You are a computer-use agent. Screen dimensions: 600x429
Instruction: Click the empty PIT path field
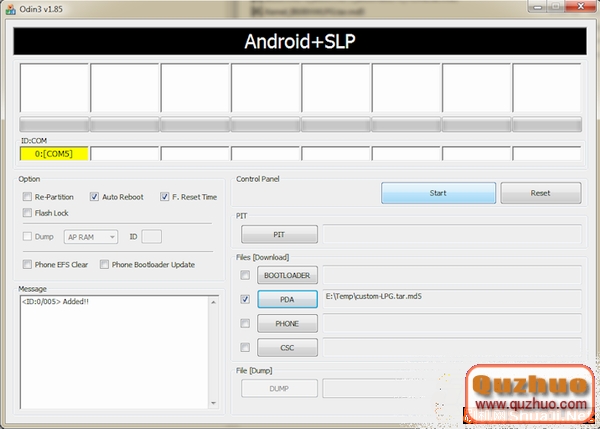coord(452,234)
